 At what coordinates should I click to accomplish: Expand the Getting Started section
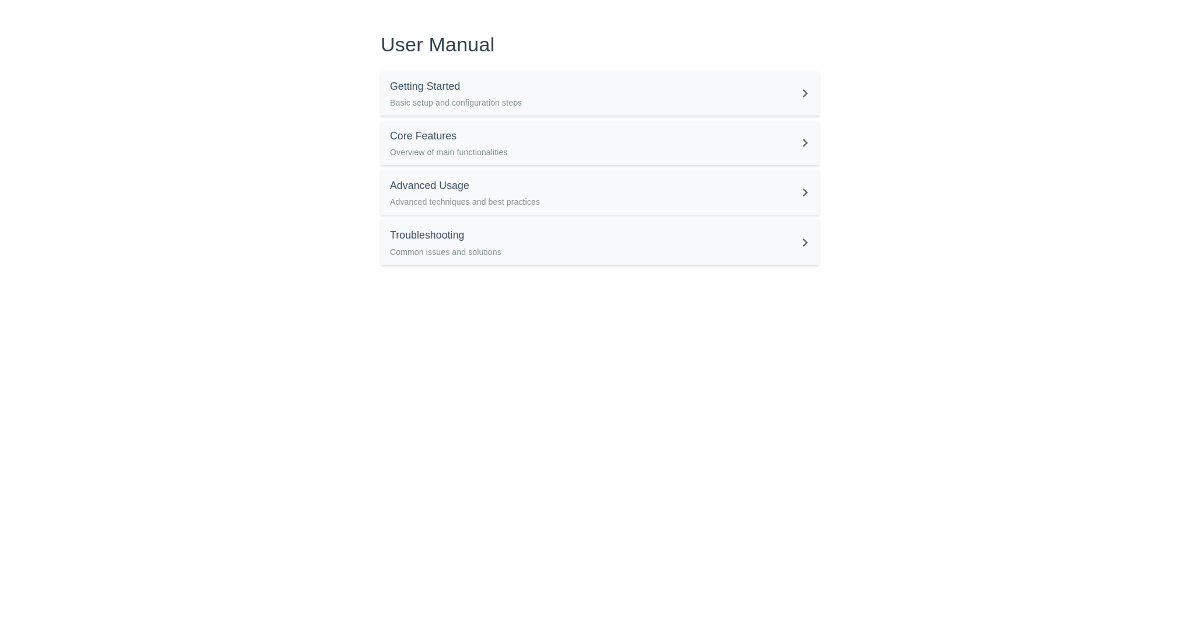600,93
